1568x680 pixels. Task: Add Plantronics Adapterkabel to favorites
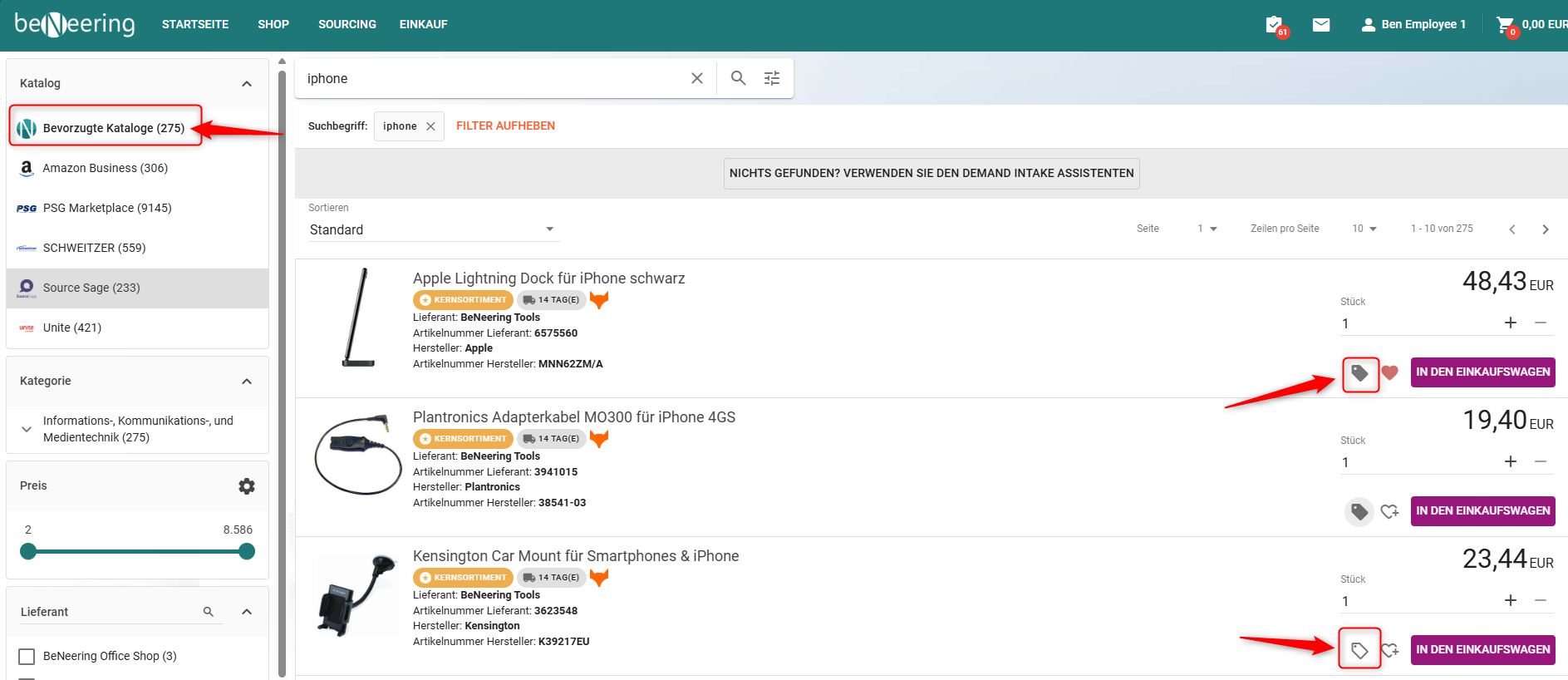[x=1390, y=511]
